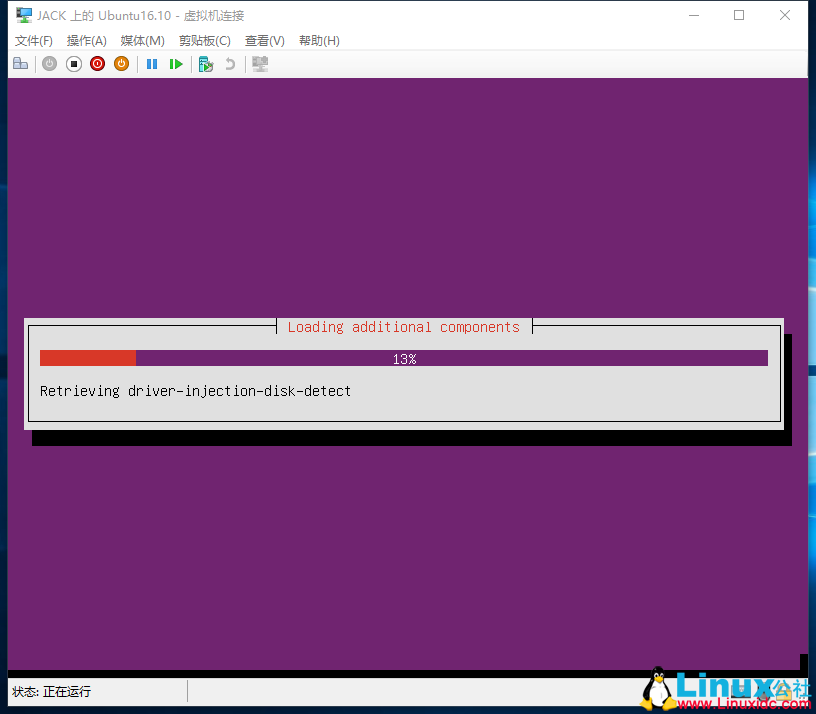Viewport: 816px width, 714px height.
Task: Open the 文件(F) menu
Action: click(x=33, y=40)
